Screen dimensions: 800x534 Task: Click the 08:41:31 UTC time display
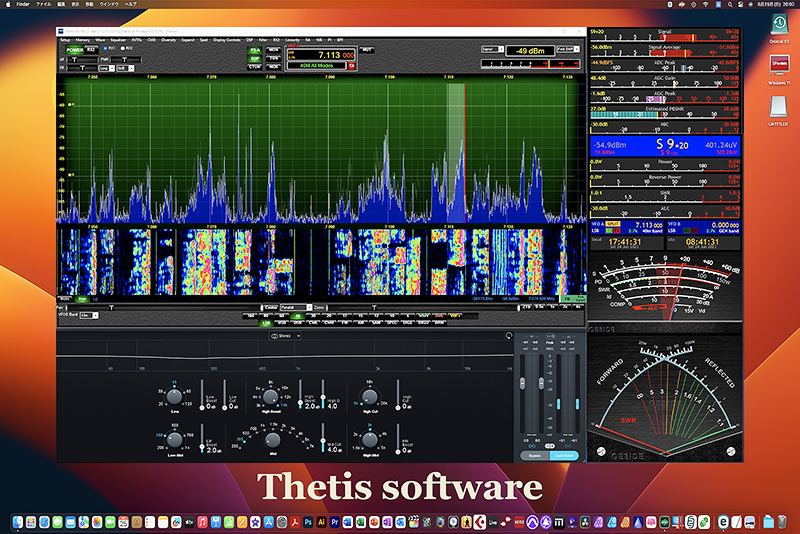pyautogui.click(x=702, y=242)
